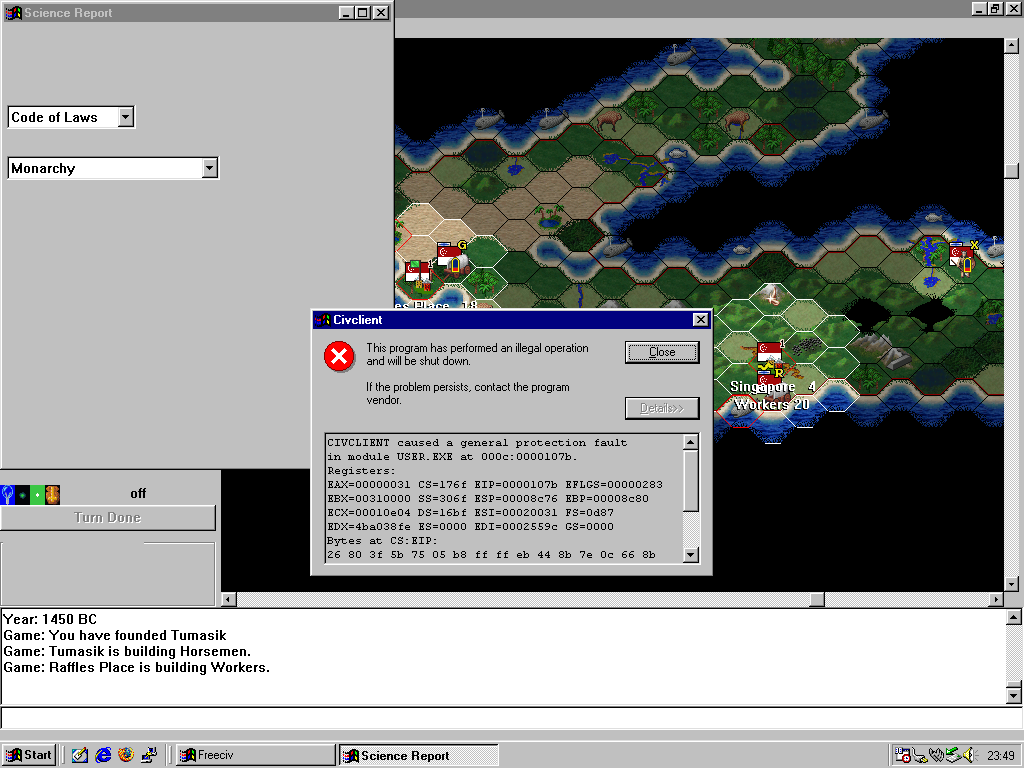1024x768 pixels.
Task: Minimize the Science Report window
Action: click(x=347, y=12)
